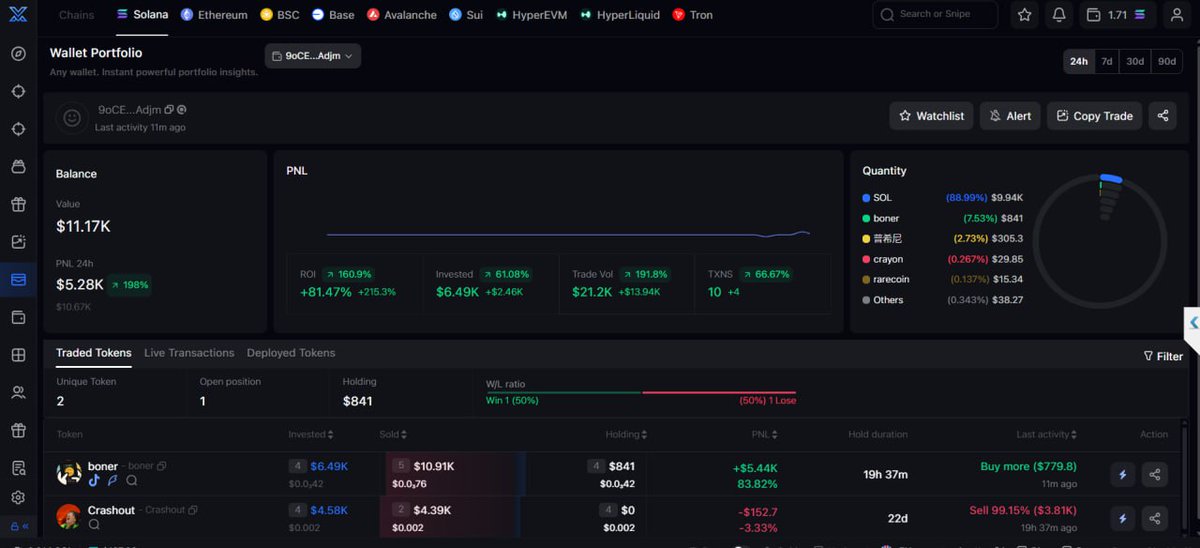Open the TikTok icon under boner
Image resolution: width=1200 pixels, height=548 pixels.
point(94,481)
